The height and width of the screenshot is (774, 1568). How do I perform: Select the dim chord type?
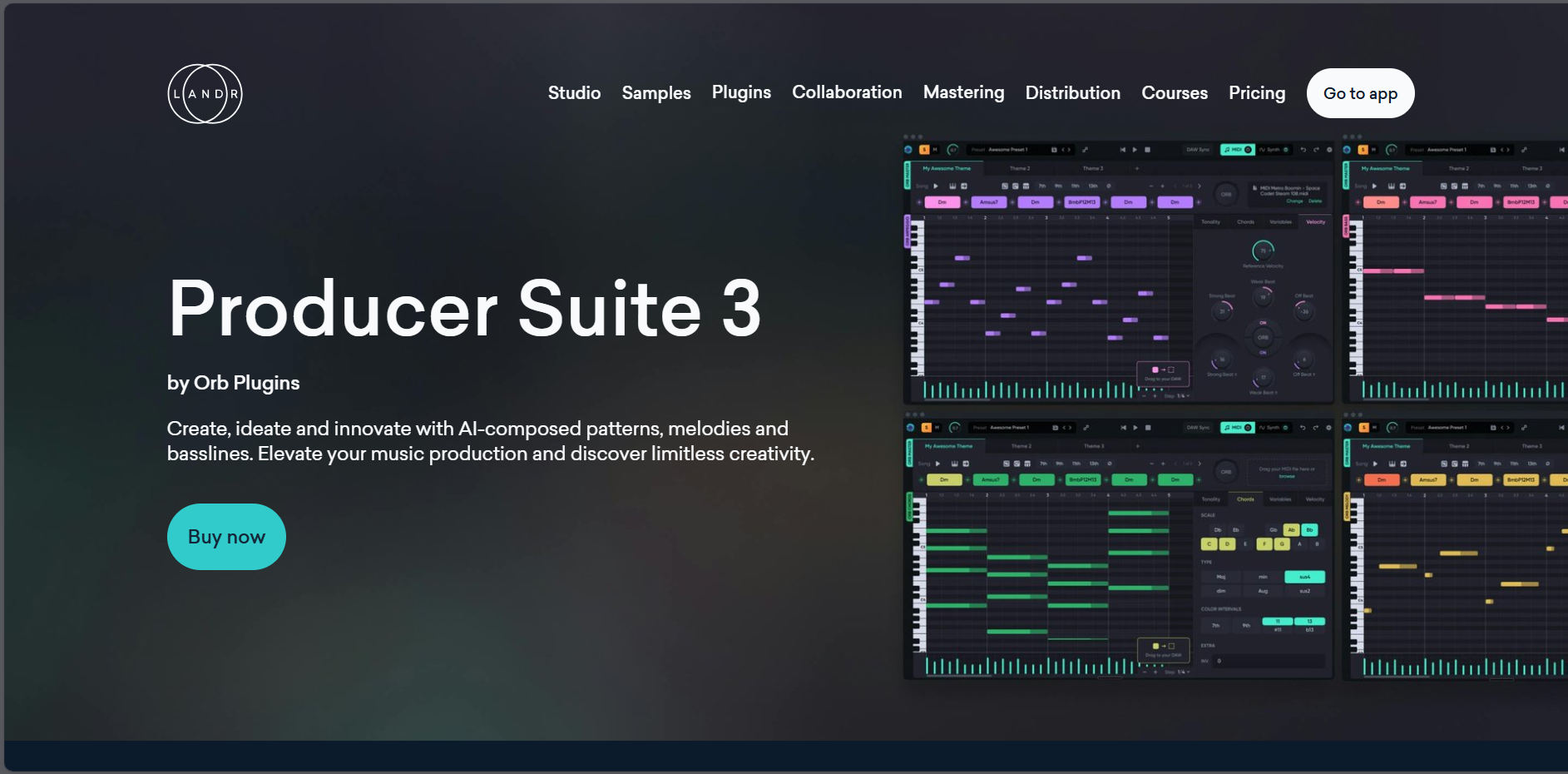coord(1221,591)
